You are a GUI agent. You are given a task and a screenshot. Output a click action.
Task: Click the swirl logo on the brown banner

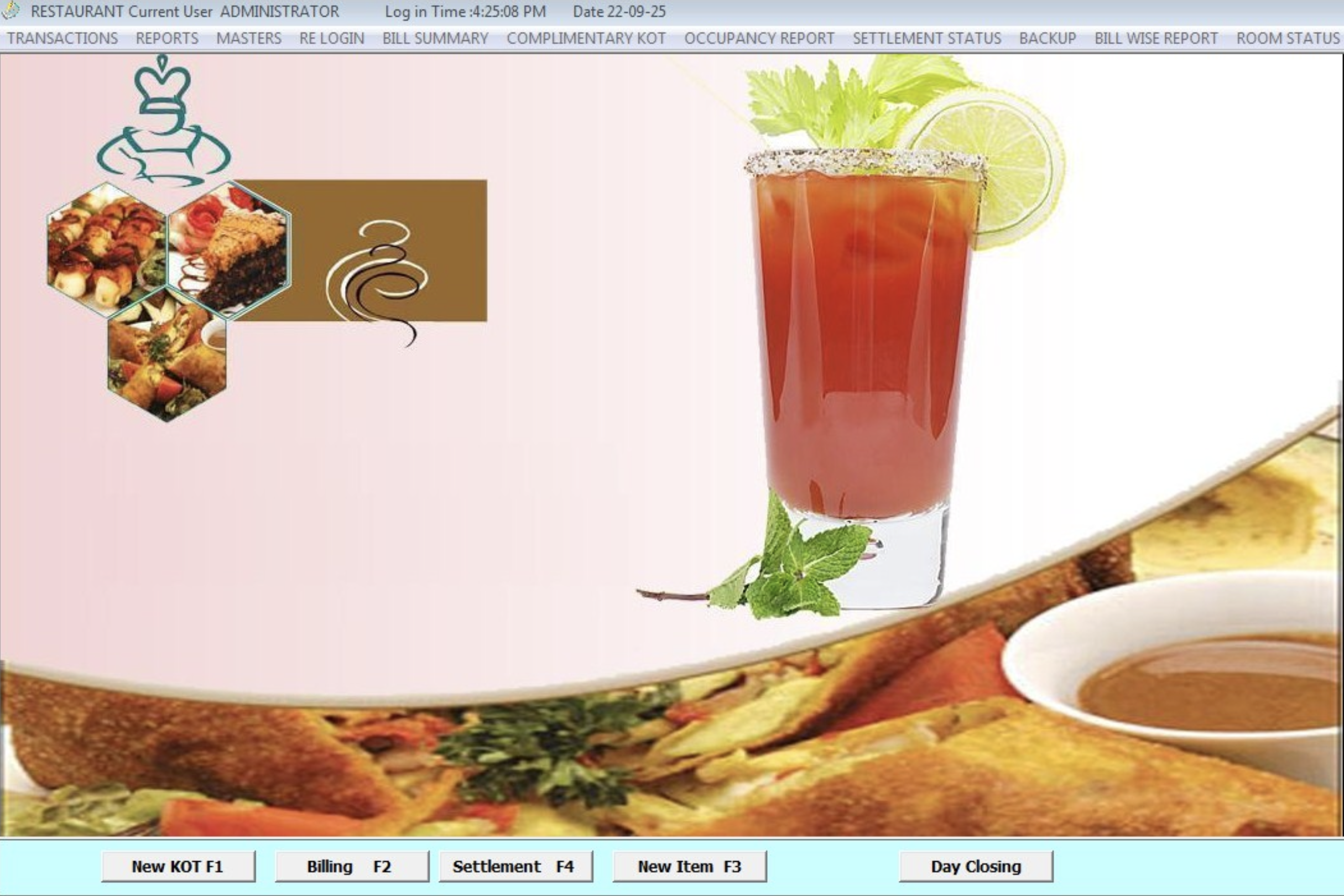point(378,280)
